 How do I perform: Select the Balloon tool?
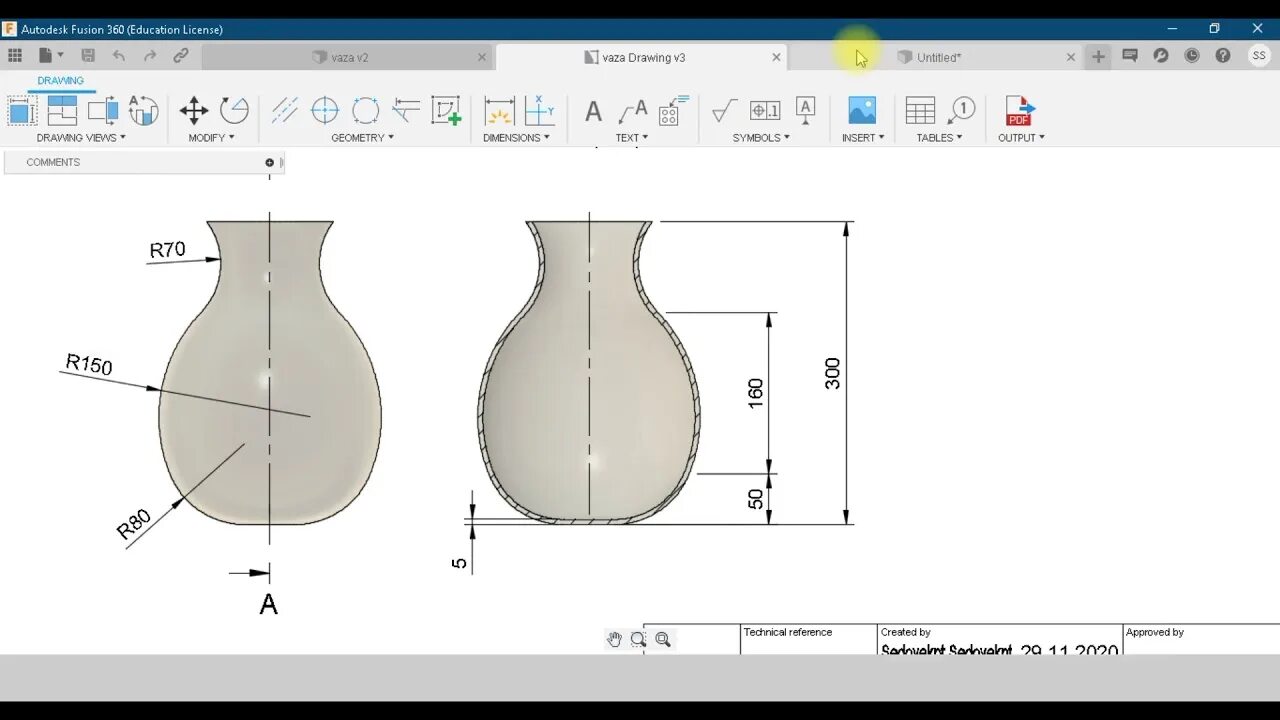pos(961,109)
